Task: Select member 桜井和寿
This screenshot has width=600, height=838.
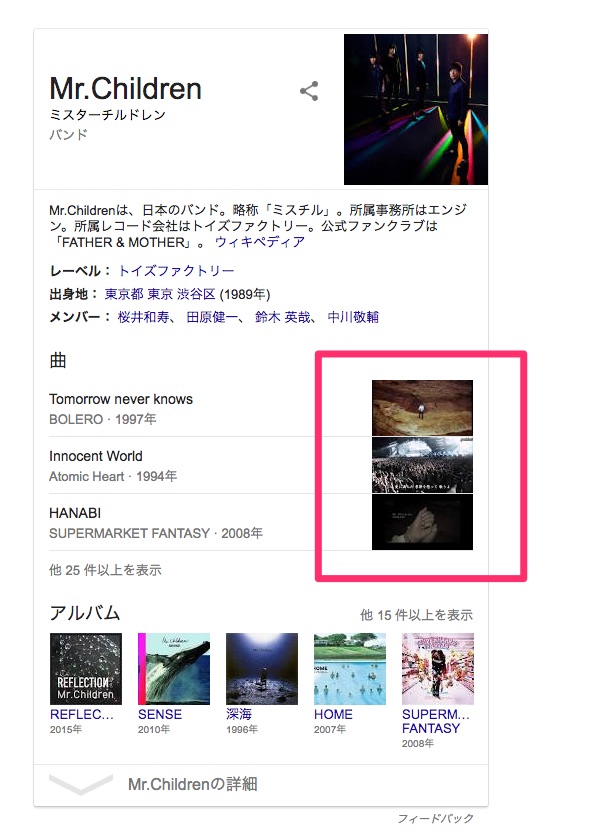Action: (x=143, y=317)
